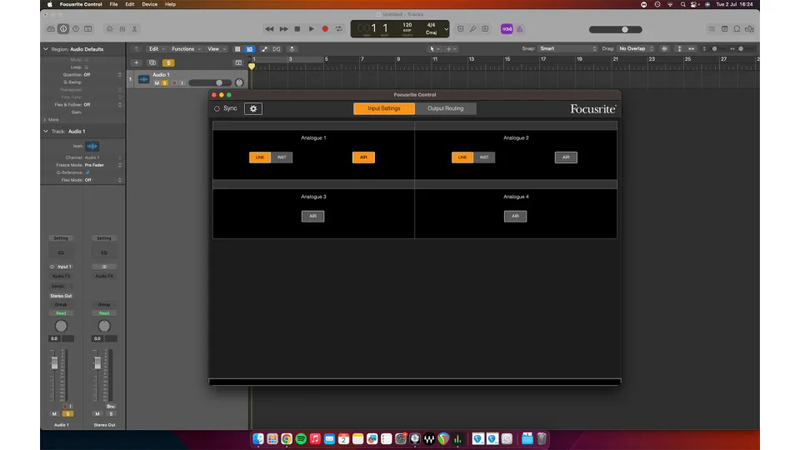Toggle the metronome click button
Image resolution: width=800 pixels, height=450 pixels.
(519, 29)
